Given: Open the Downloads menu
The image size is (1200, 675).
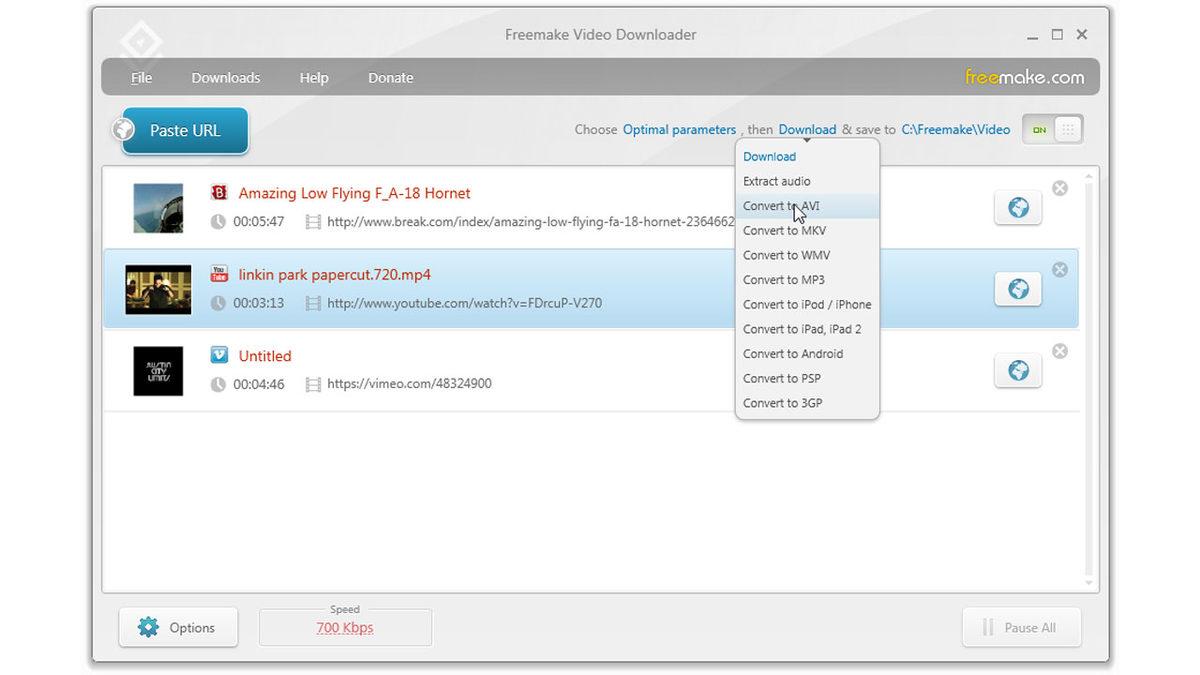Looking at the screenshot, I should (x=225, y=77).
